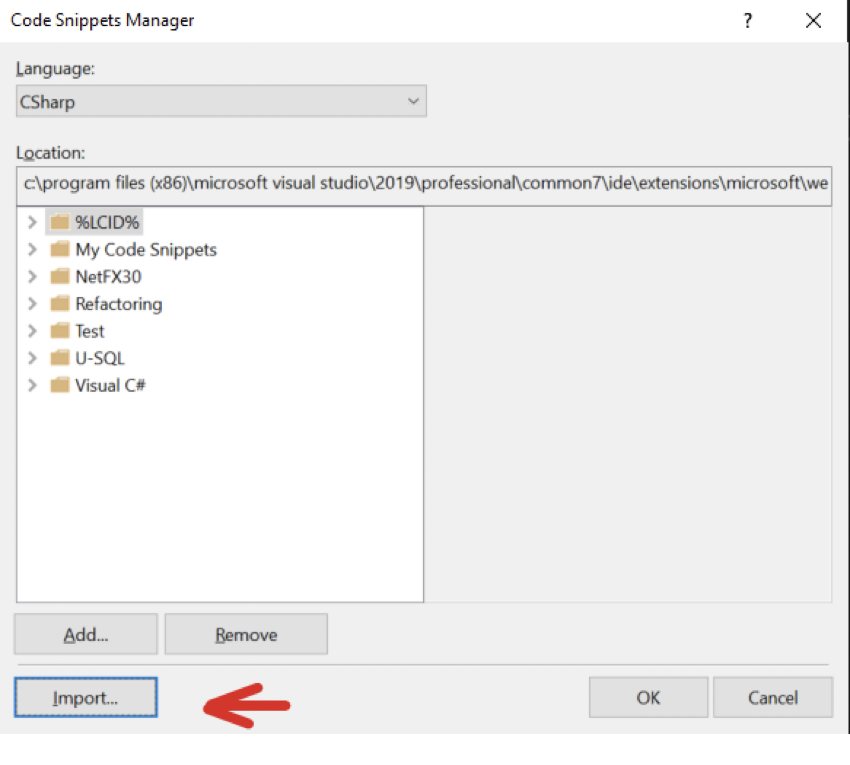Click the Remove button
This screenshot has height=765, width=850.
point(246,634)
